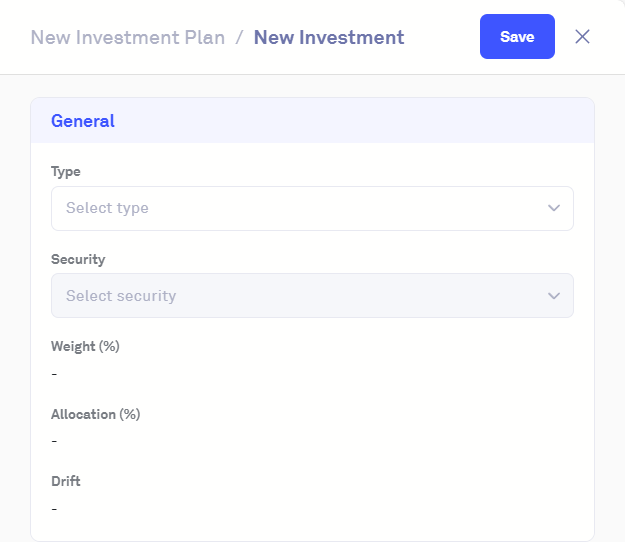The width and height of the screenshot is (625, 542).
Task: Click the Type field chevron arrow
Action: [554, 208]
